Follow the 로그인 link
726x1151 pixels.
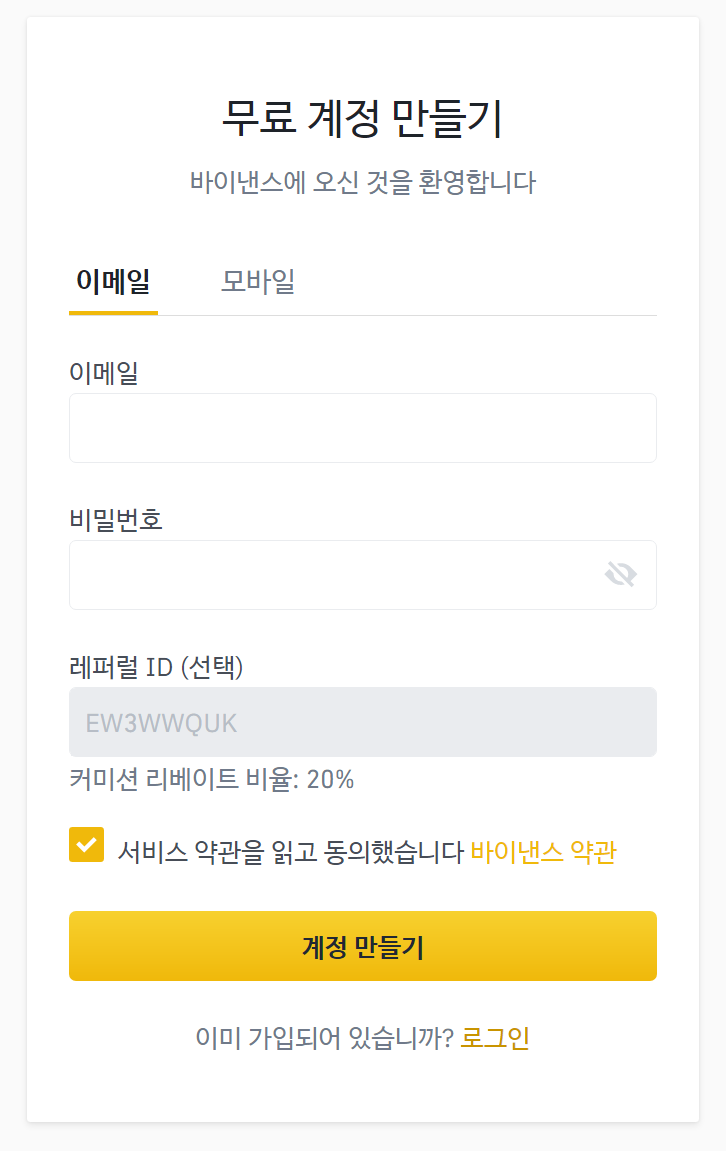(x=495, y=1038)
